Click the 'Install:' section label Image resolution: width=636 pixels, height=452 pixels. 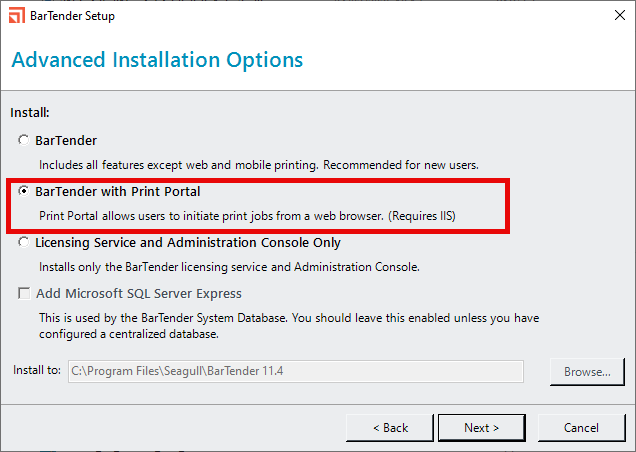click(x=30, y=112)
